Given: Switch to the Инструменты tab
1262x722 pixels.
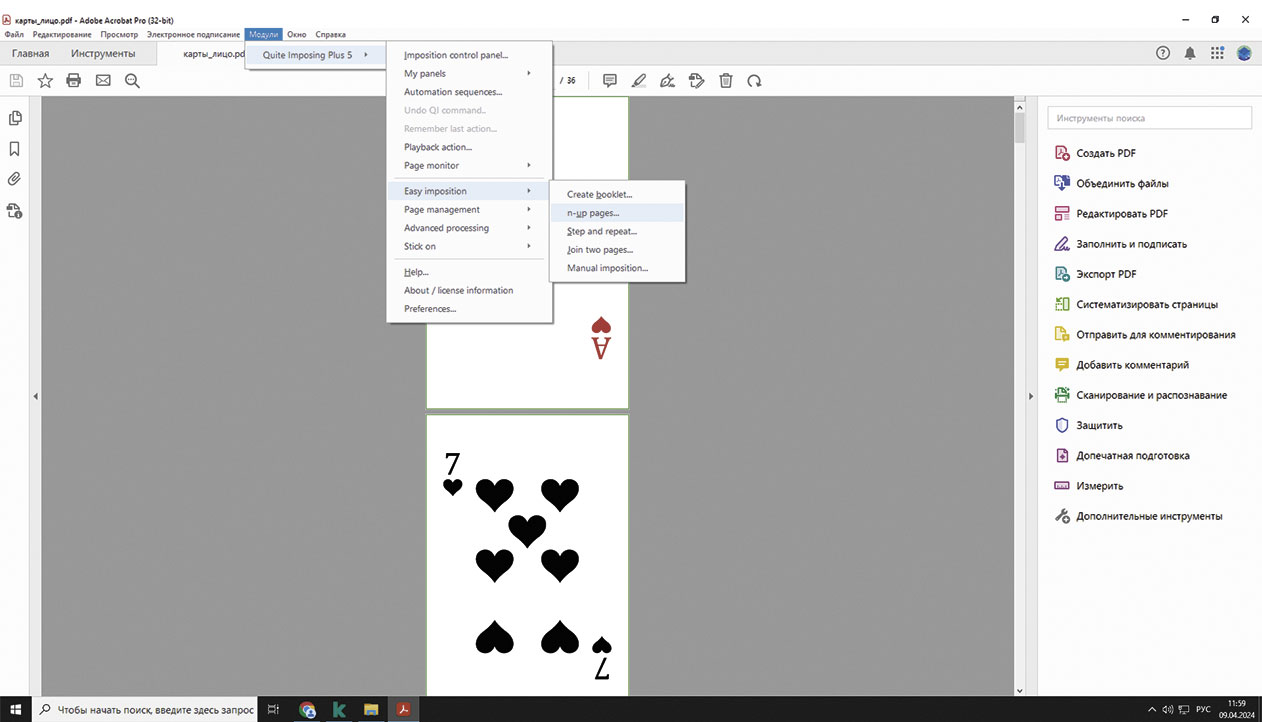Looking at the screenshot, I should pos(103,54).
